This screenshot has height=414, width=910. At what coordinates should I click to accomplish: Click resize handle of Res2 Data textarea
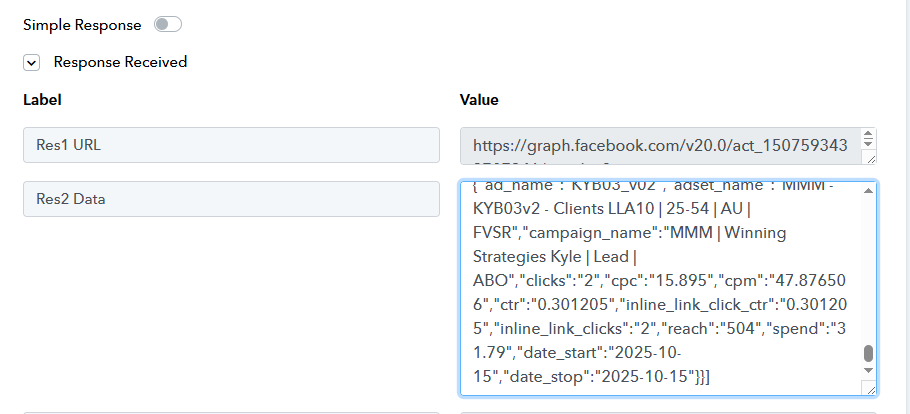[x=870, y=389]
